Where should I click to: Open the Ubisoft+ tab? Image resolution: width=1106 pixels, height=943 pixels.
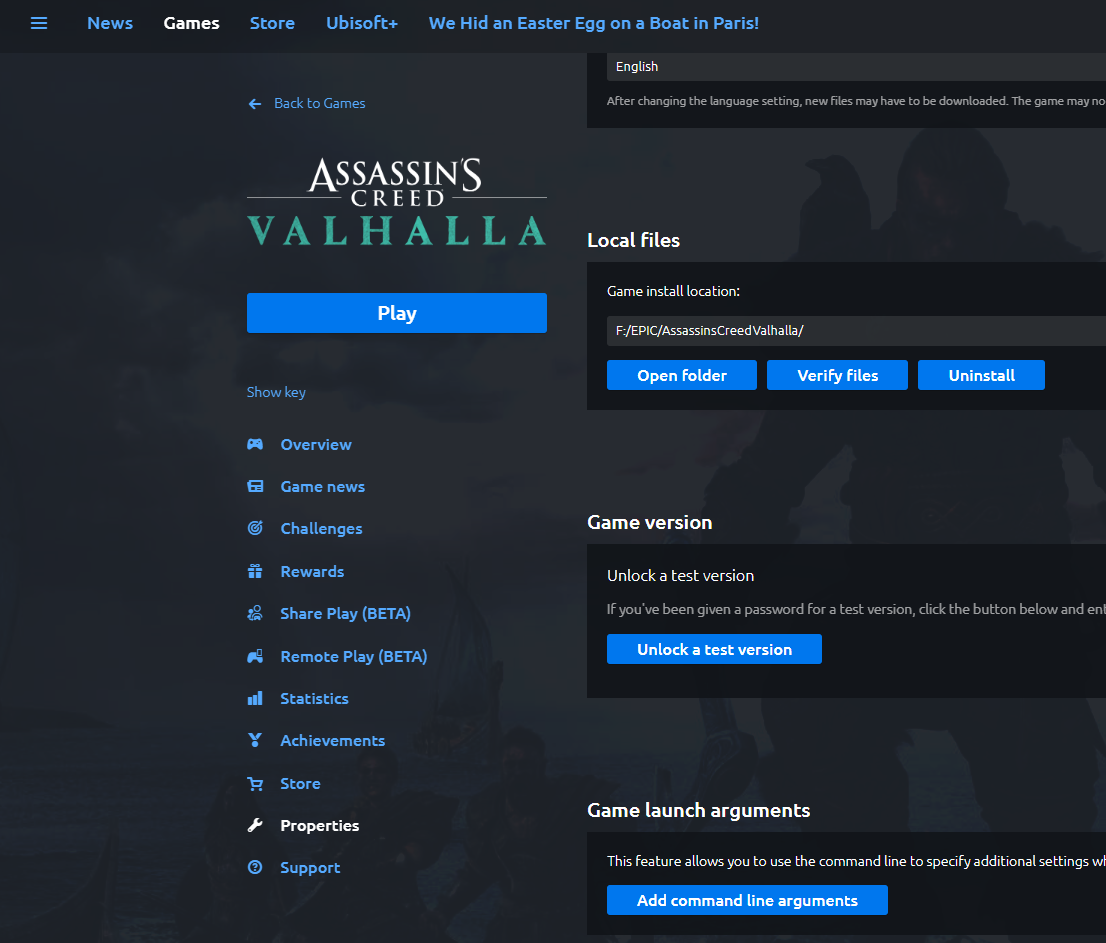click(361, 23)
